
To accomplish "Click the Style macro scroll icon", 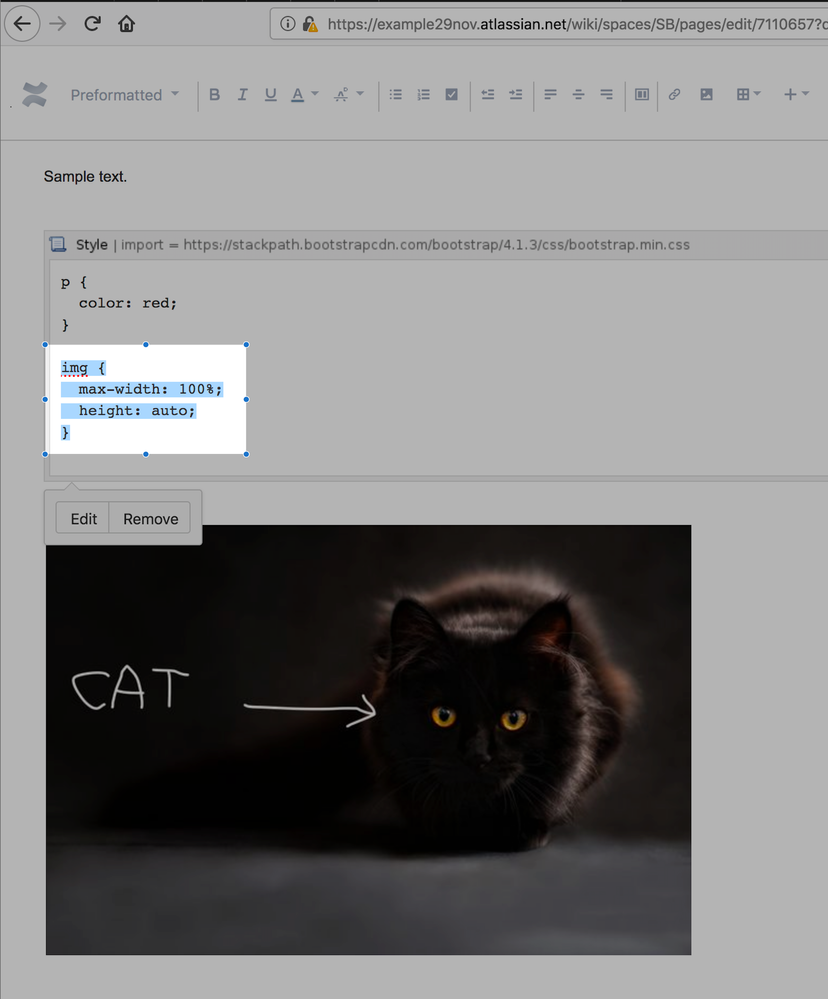I will pos(58,245).
